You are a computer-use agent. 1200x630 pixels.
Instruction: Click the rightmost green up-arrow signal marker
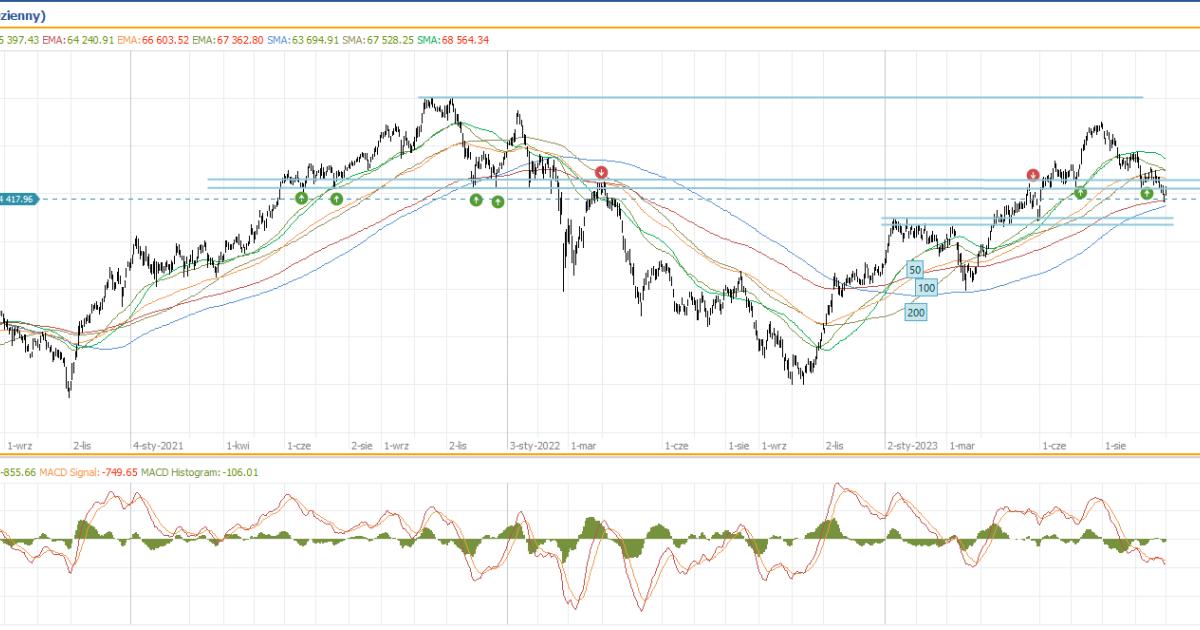[x=1147, y=193]
